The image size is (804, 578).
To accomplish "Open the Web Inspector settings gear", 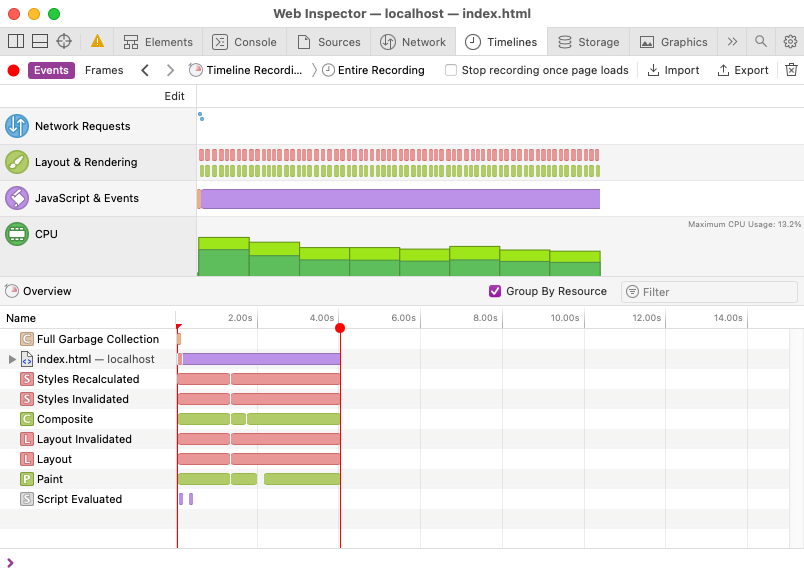I will tap(790, 42).
